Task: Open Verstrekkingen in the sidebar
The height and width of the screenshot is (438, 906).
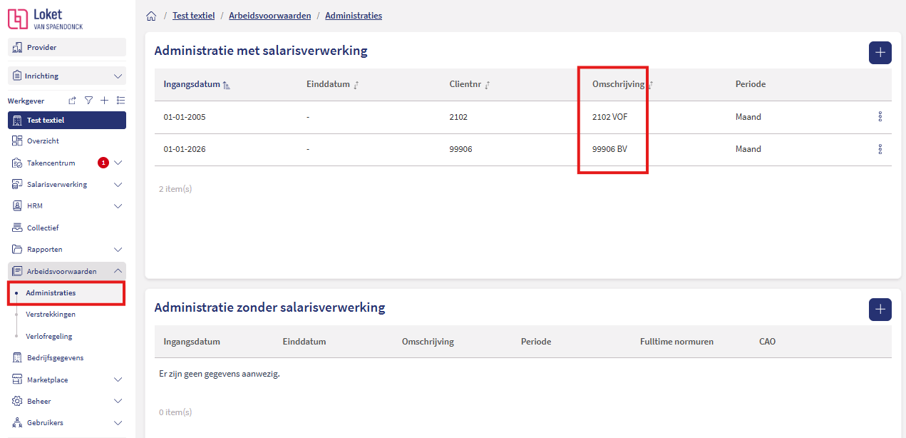Action: click(50, 314)
